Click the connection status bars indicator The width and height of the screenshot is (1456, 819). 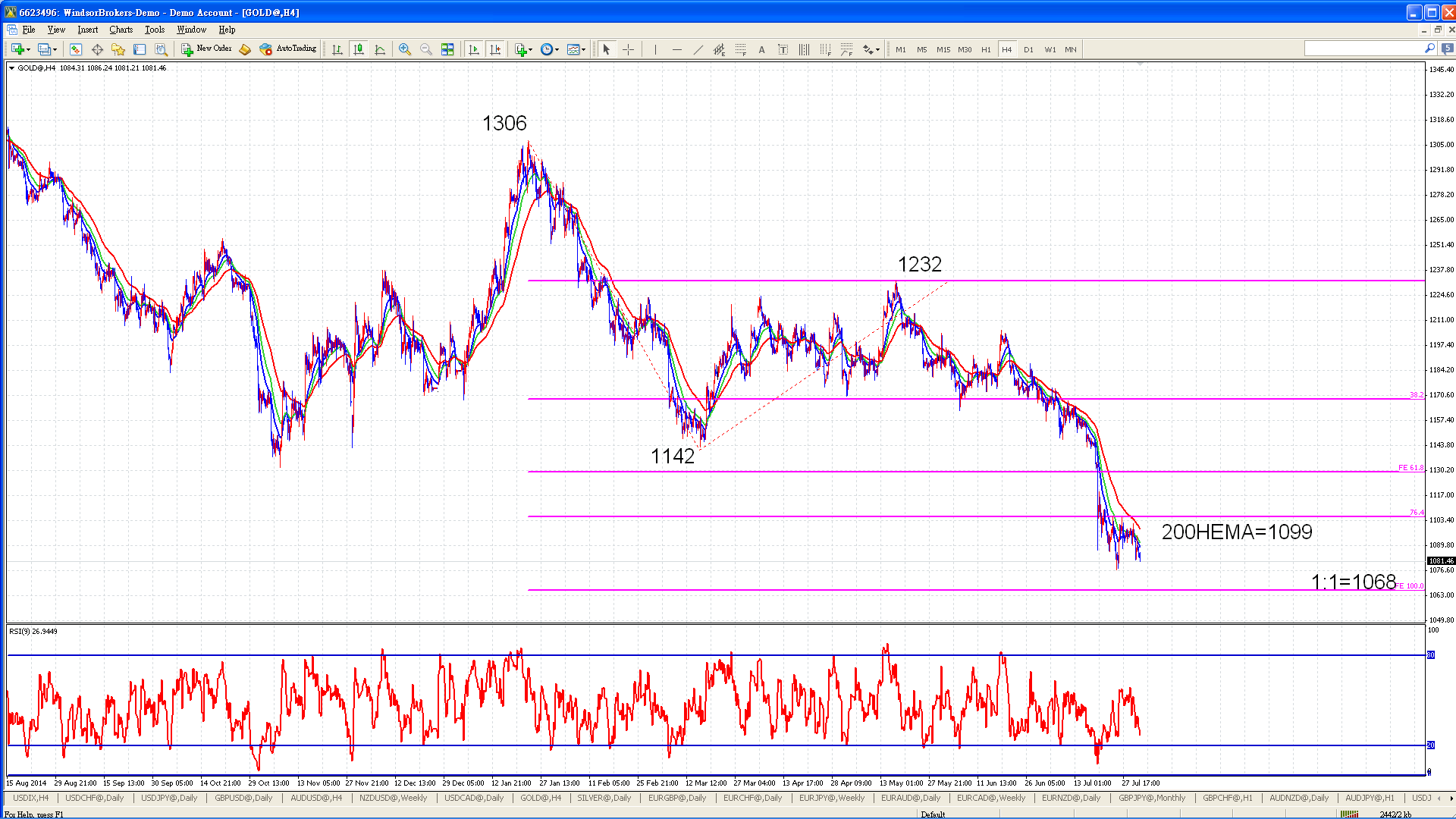[1349, 814]
